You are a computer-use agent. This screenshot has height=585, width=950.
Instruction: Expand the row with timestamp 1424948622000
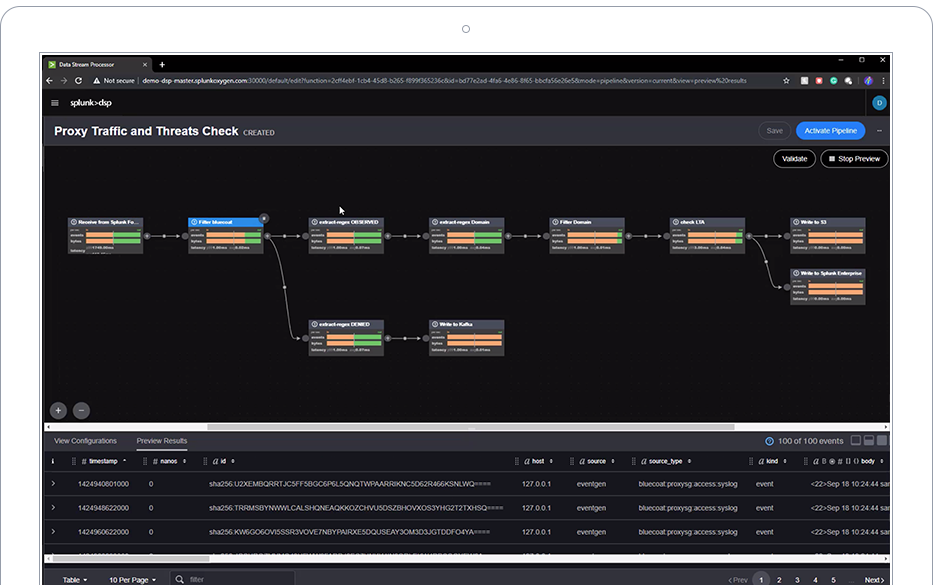click(x=53, y=507)
